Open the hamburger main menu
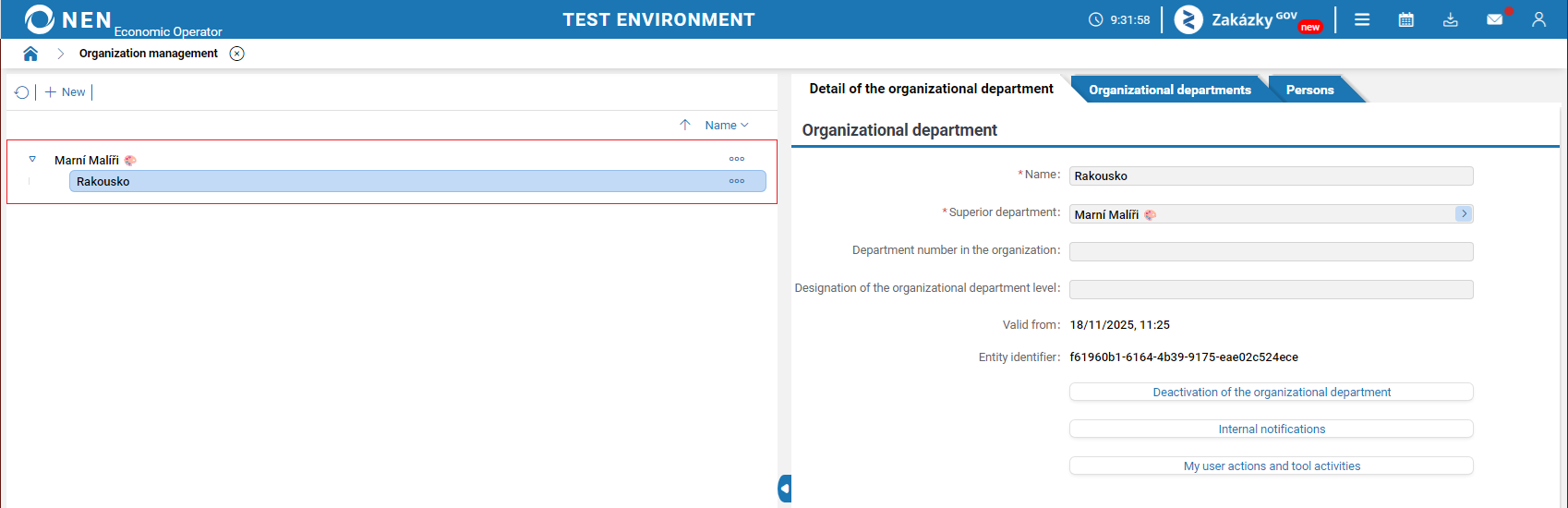 1362,19
